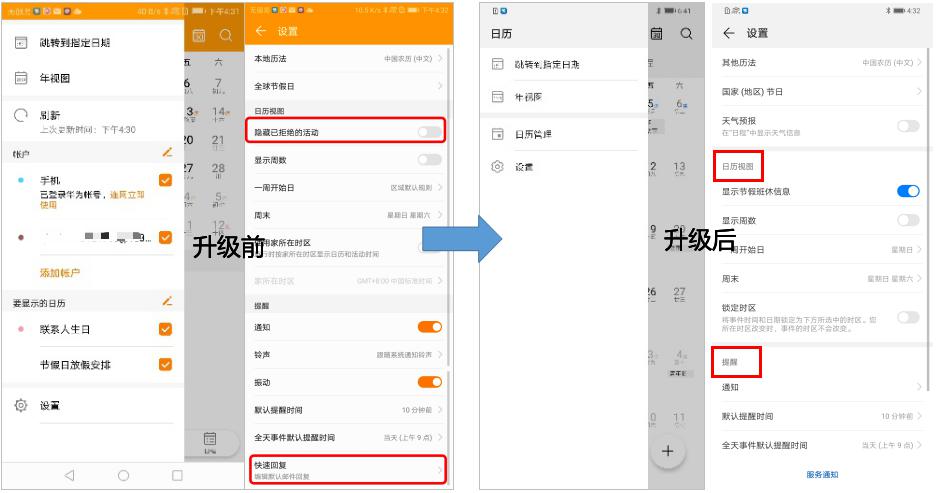Tap the pencil edit icon next to 帐户
This screenshot has height=493, width=938.
click(x=168, y=153)
